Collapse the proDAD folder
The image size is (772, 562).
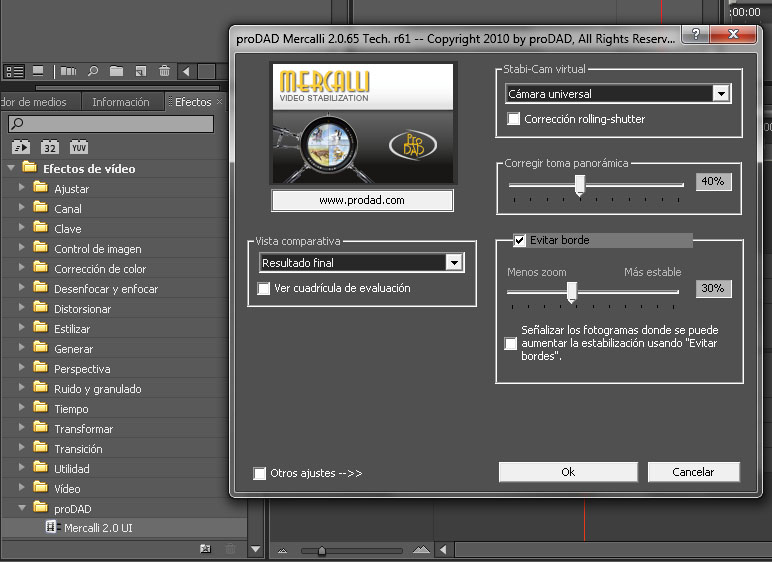[x=22, y=507]
